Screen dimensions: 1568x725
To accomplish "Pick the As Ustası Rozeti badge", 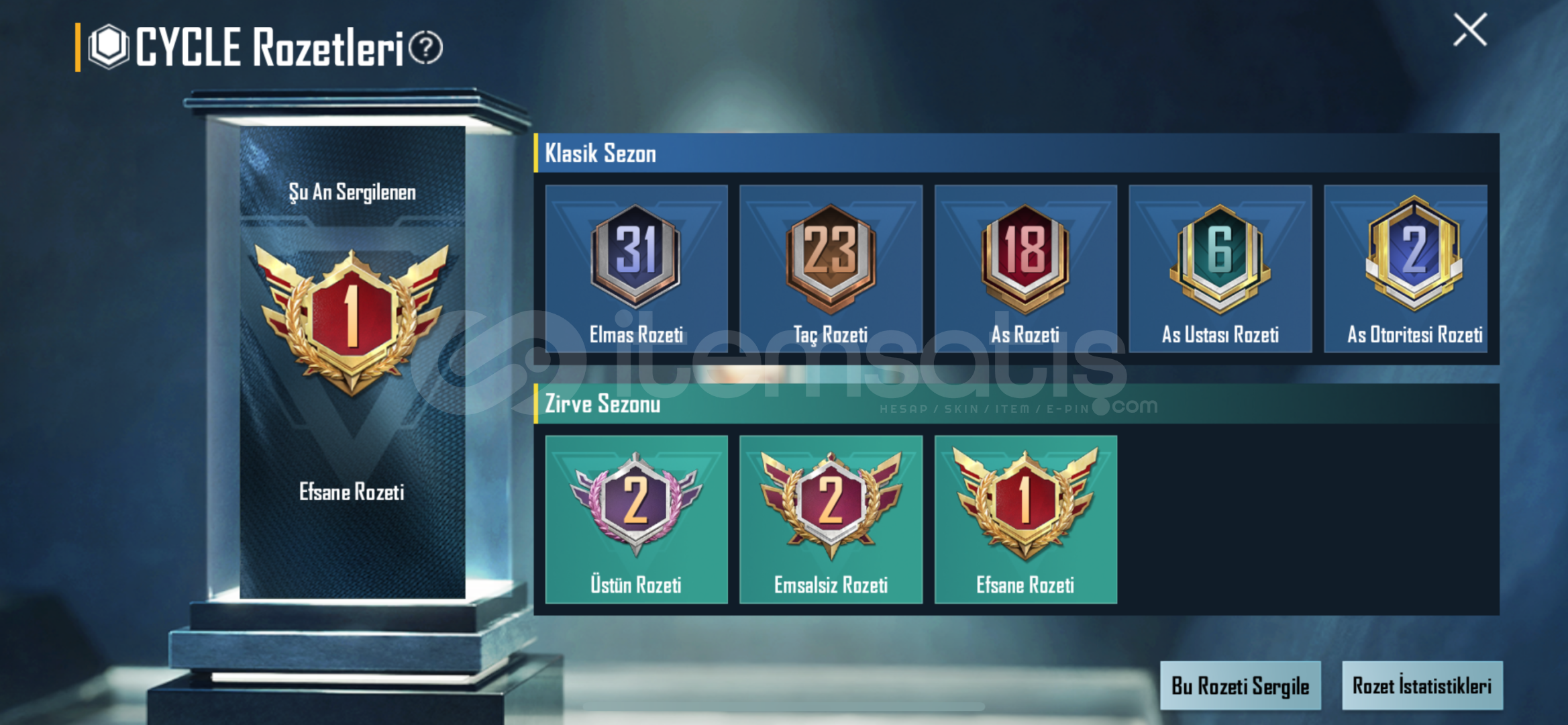I will click(x=1220, y=269).
